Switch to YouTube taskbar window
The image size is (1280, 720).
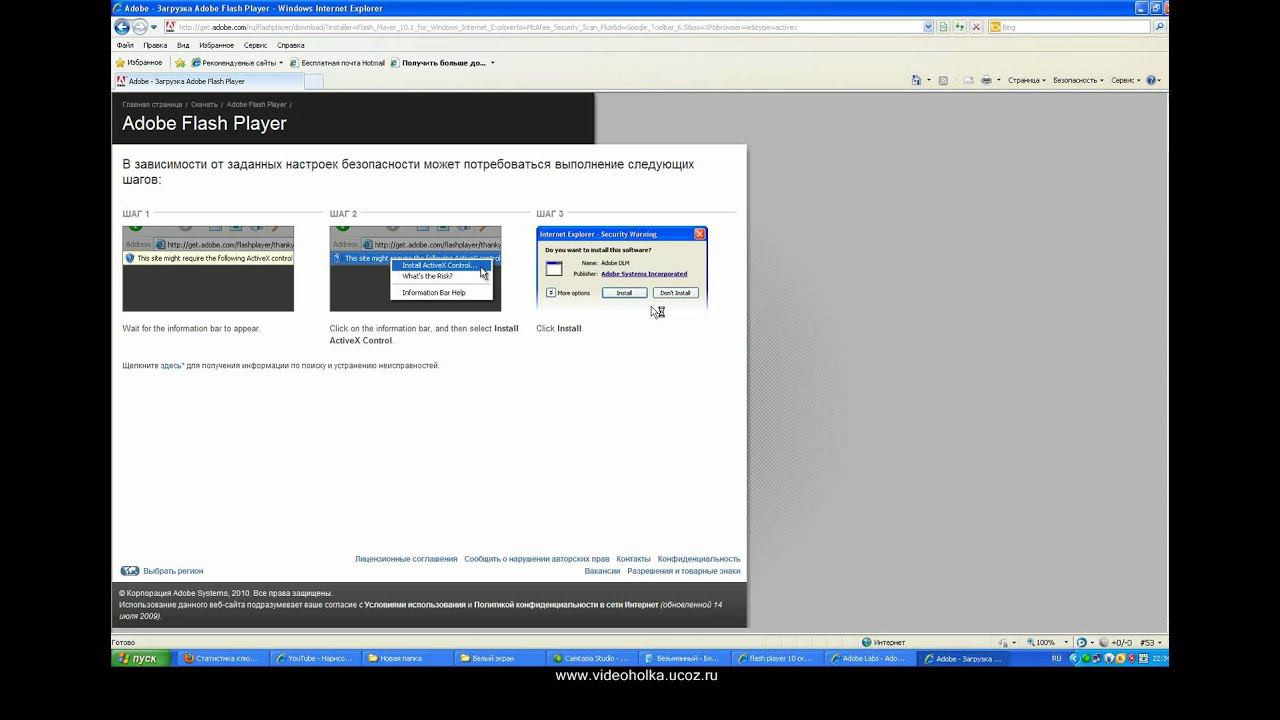click(x=313, y=659)
